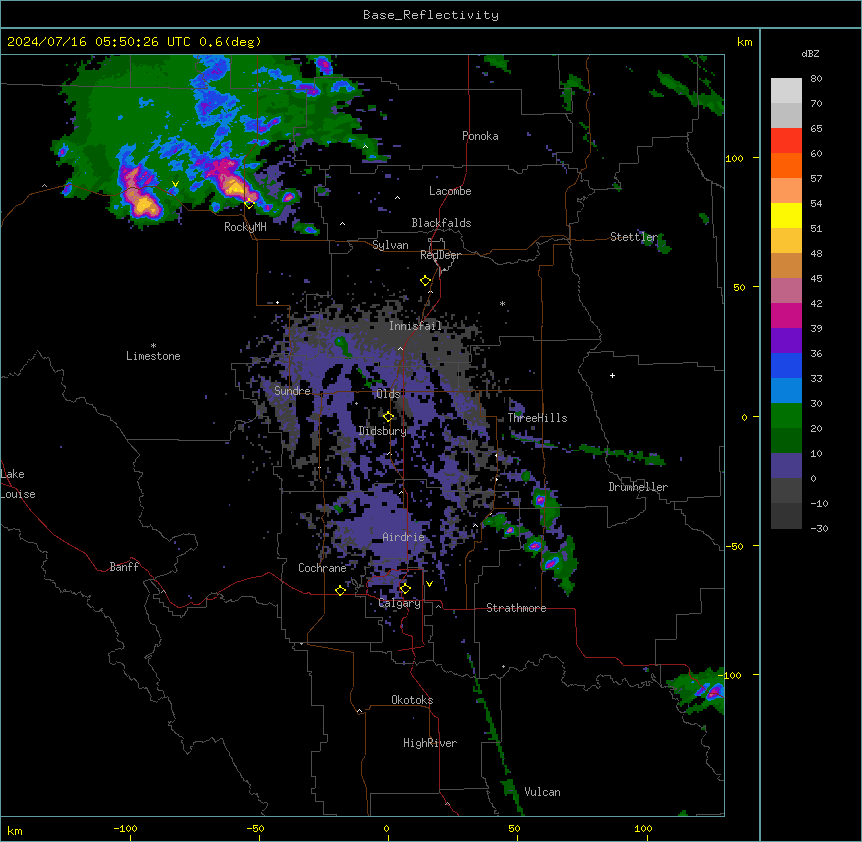This screenshot has width=862, height=842.
Task: Click the Strathmore label
Action: pos(516,608)
